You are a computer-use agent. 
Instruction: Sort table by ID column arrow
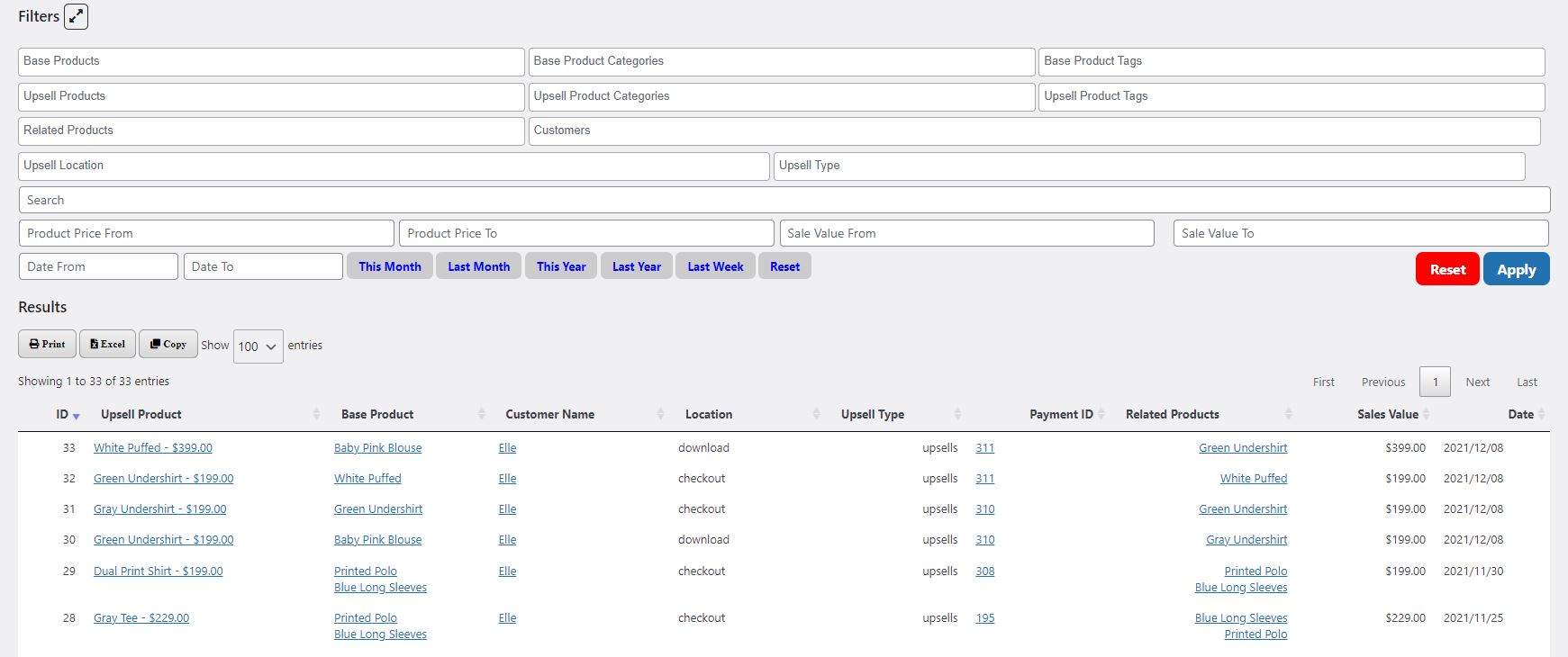[76, 415]
